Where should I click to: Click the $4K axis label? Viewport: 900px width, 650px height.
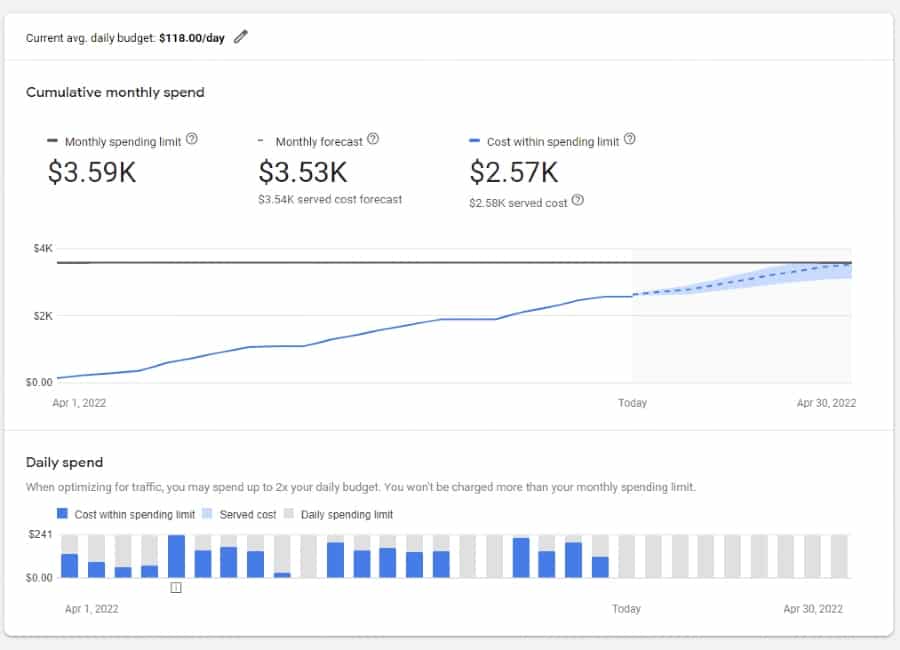coord(43,248)
